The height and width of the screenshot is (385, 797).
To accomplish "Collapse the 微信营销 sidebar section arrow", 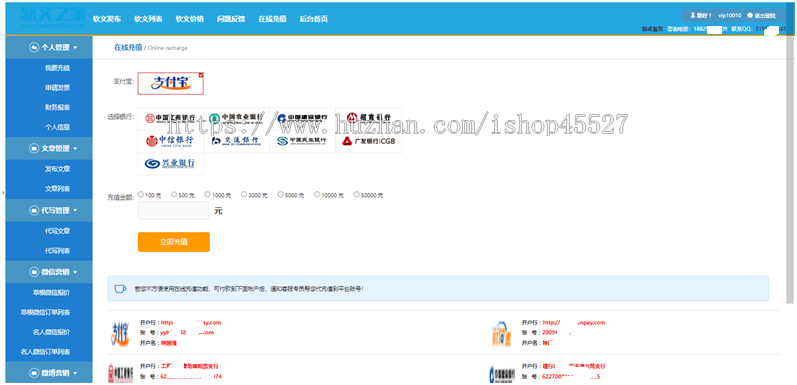I will pyautogui.click(x=76, y=272).
